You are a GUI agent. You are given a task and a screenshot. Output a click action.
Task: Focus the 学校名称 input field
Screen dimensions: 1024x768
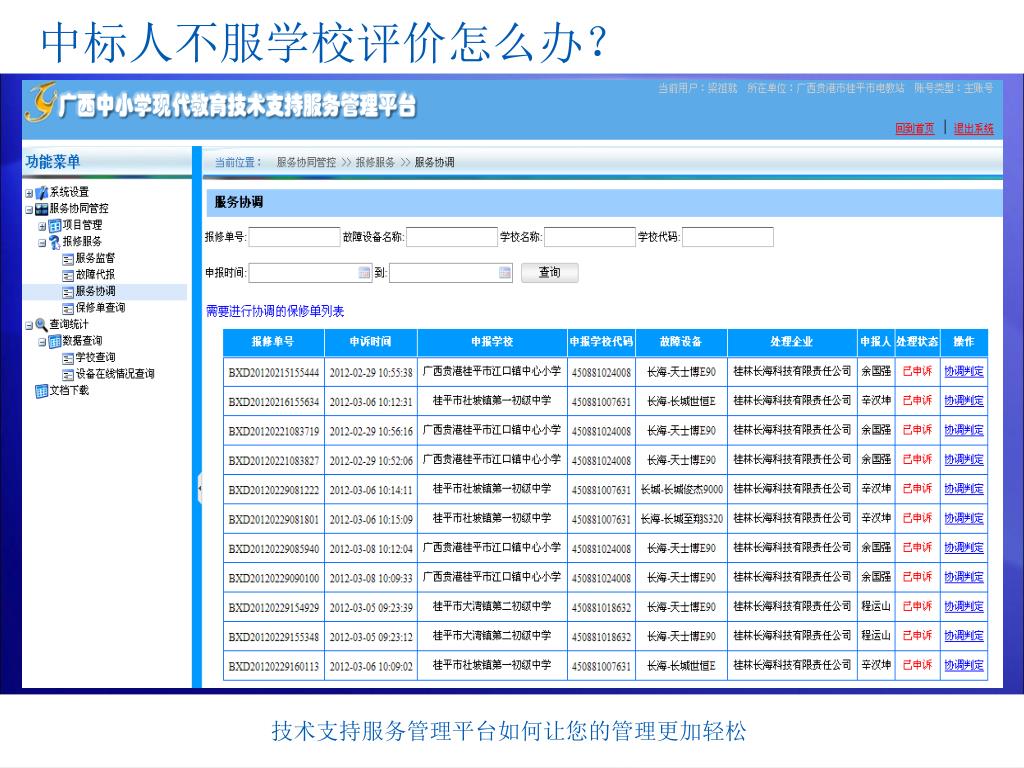click(x=590, y=237)
